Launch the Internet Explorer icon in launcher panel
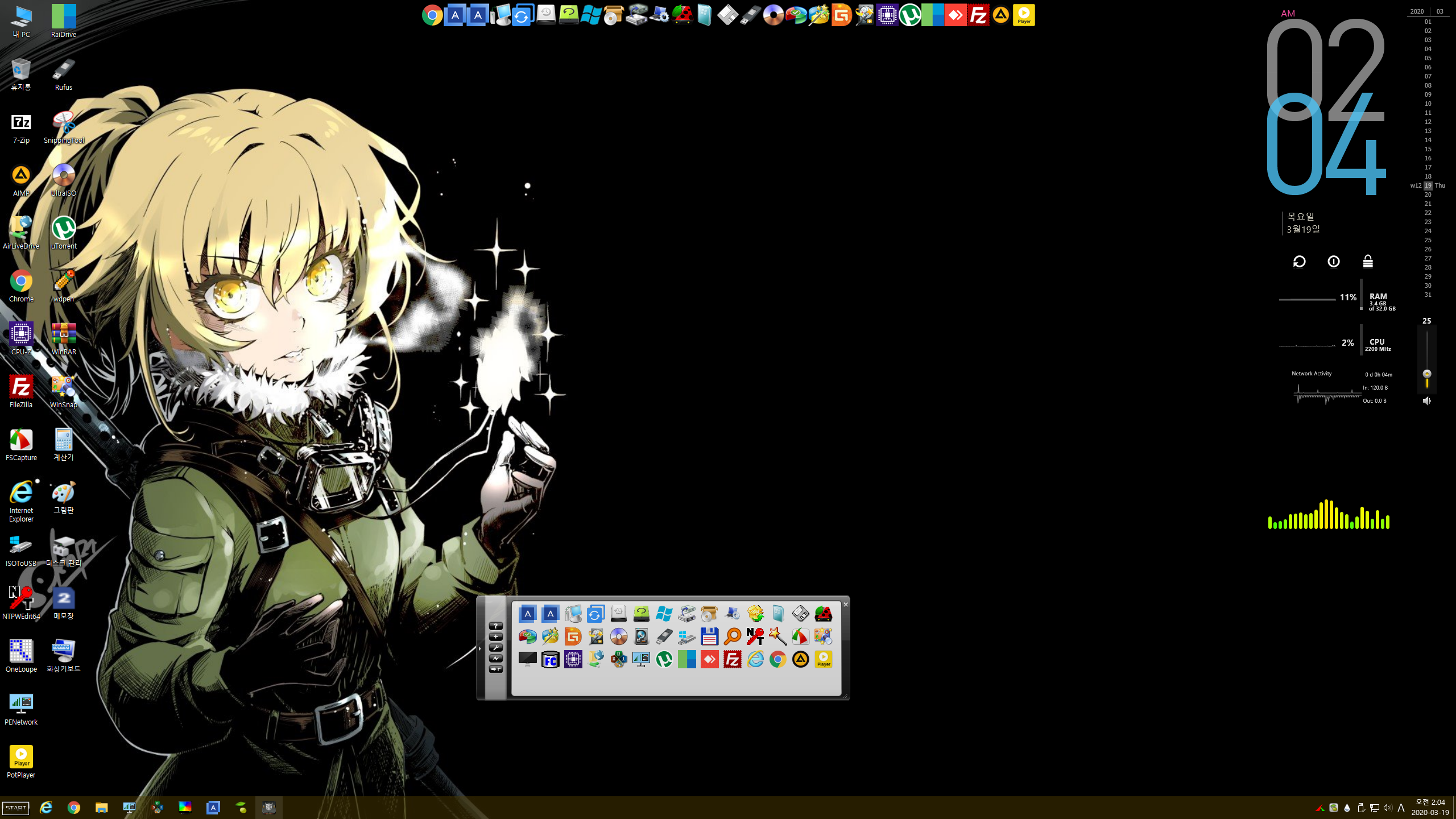This screenshot has height=819, width=1456. [x=755, y=660]
